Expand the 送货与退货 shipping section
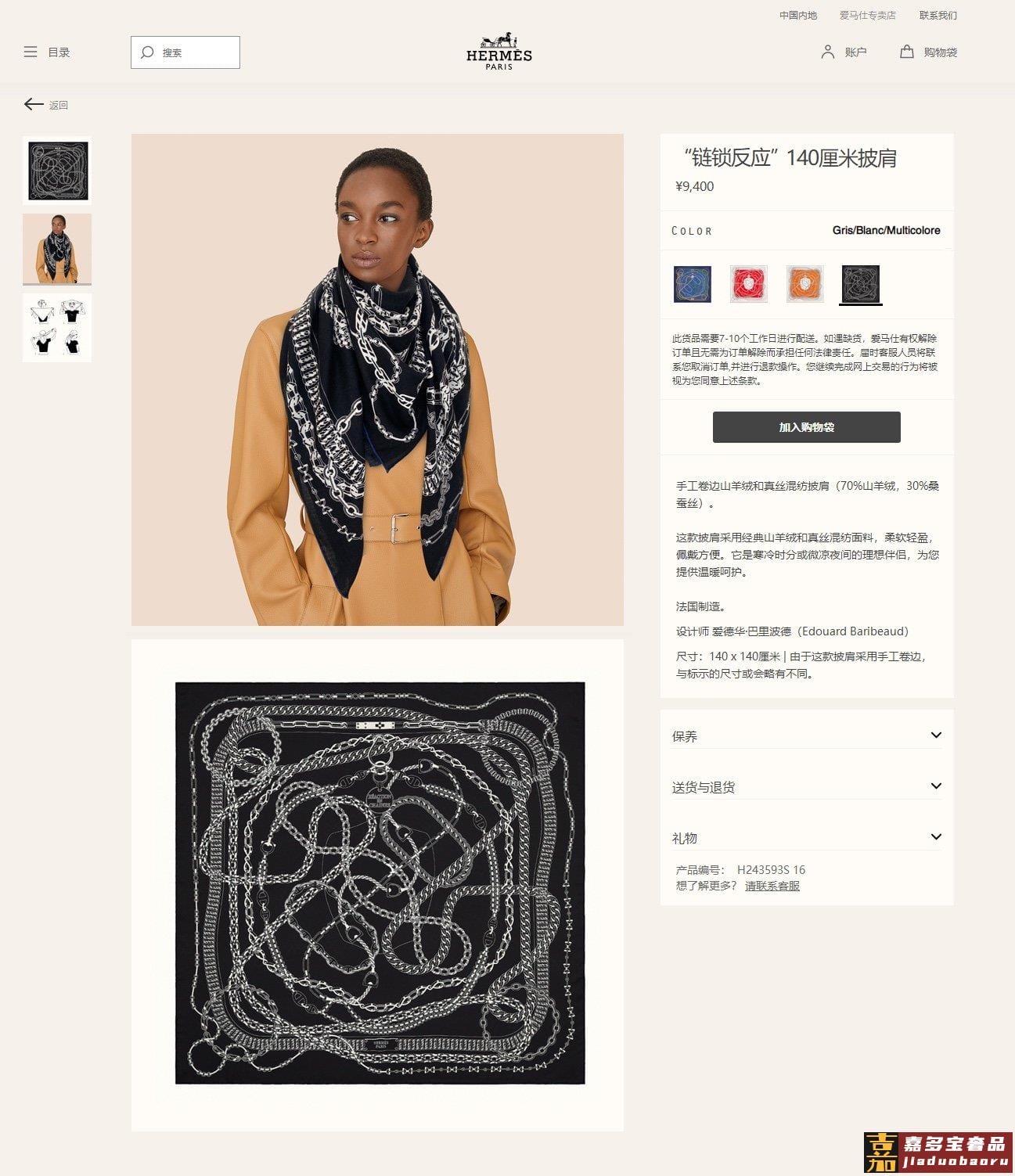The width and height of the screenshot is (1015, 1176). click(x=807, y=786)
